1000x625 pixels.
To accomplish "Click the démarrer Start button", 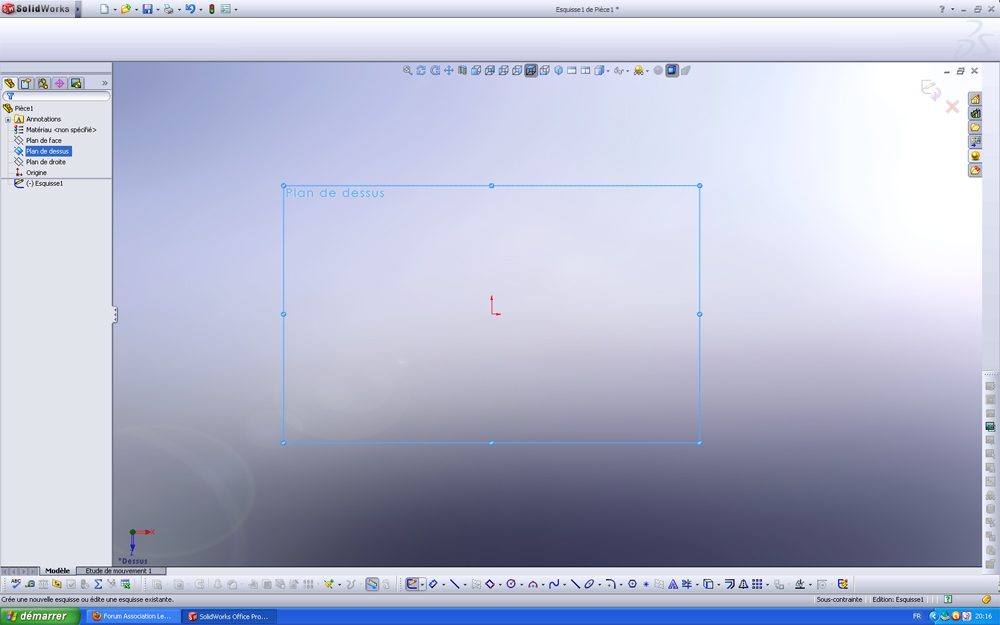I will [40, 616].
